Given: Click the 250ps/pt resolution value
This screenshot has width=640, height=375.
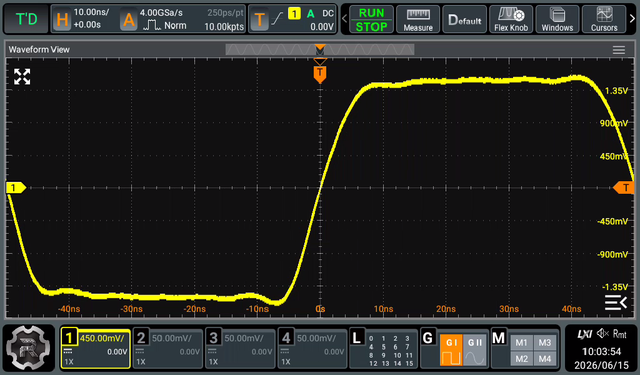Looking at the screenshot, I should pyautogui.click(x=225, y=13).
